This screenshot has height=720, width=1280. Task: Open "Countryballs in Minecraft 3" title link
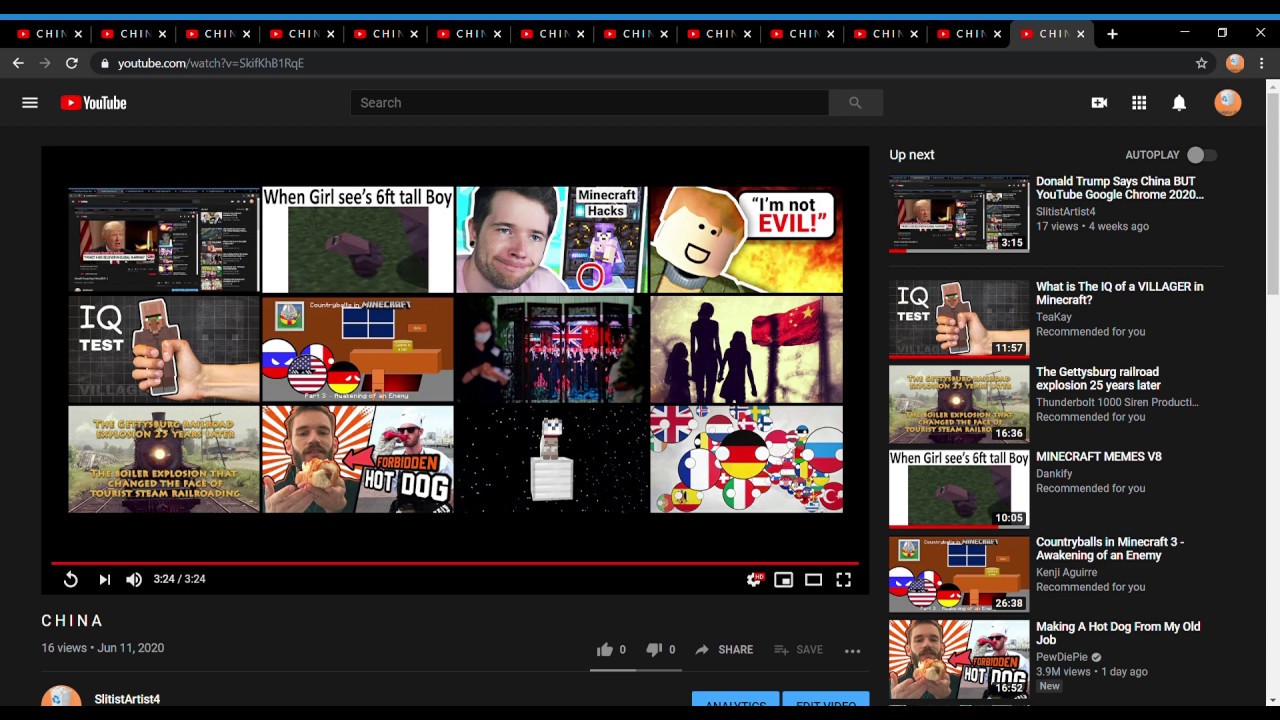tap(1110, 548)
